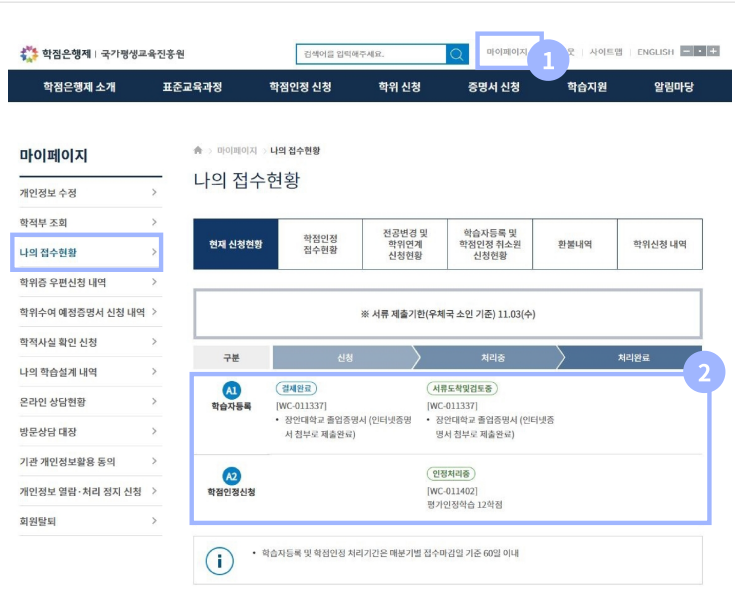Click 마이페이지 link in top bar
The image size is (735, 595).
[x=506, y=51]
